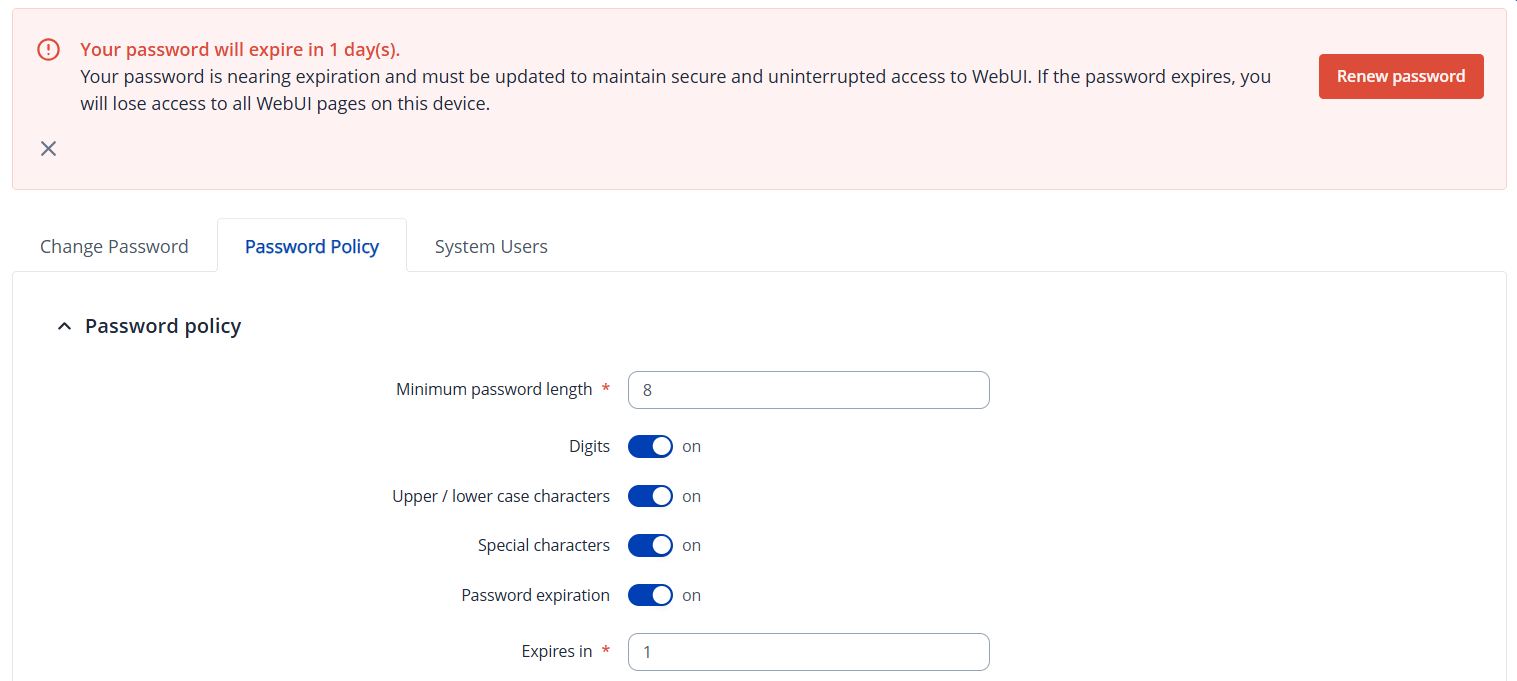Click the red warning exclamation icon
This screenshot has height=681, width=1517.
48,50
